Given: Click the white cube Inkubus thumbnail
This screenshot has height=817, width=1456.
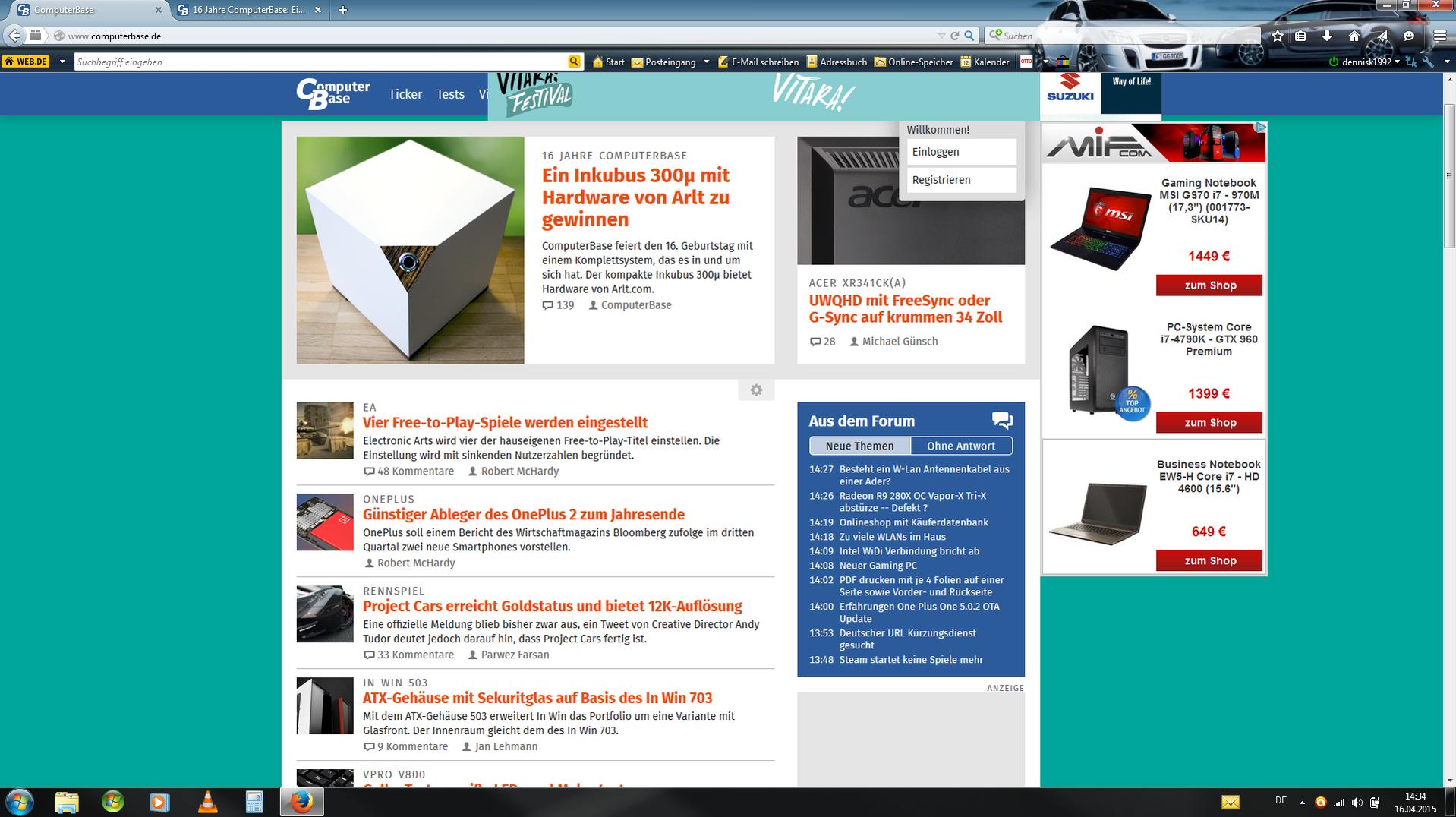Looking at the screenshot, I should coord(410,250).
